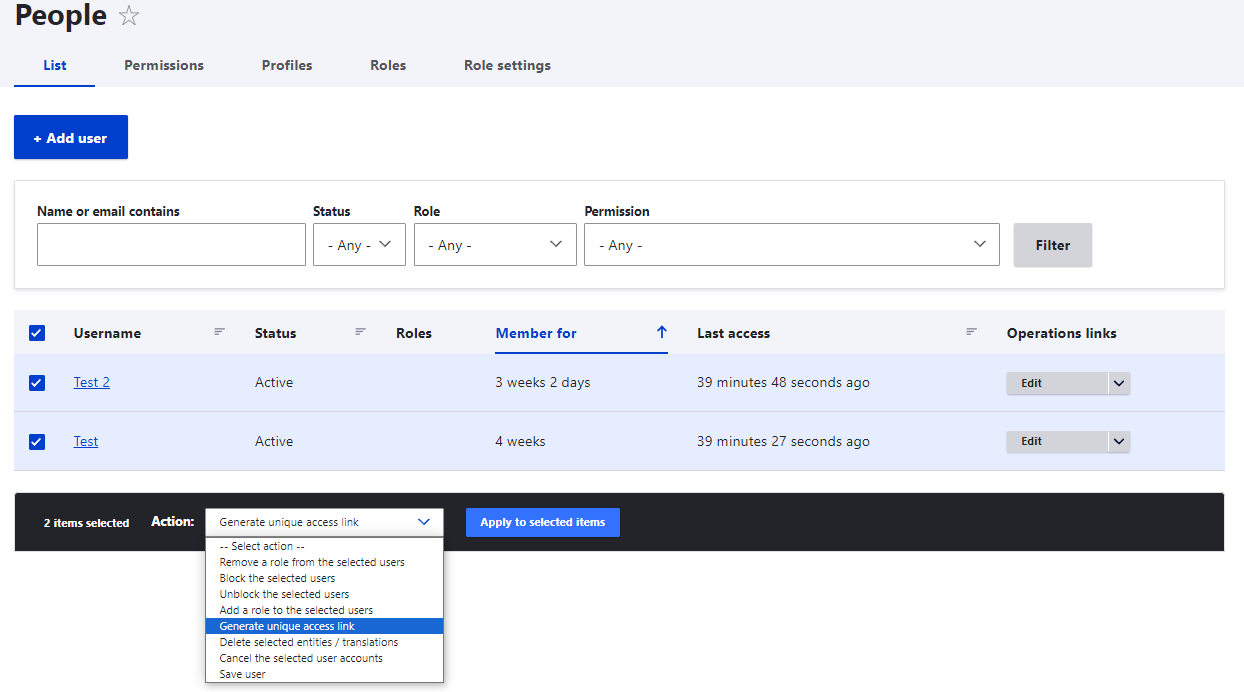1244x692 pixels.
Task: Click the sort icon in Last access column
Action: click(x=970, y=332)
